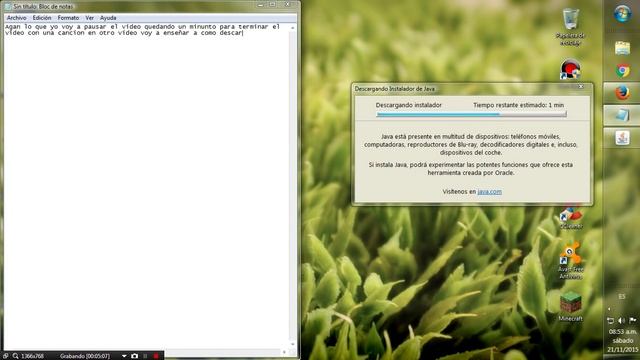Image resolution: width=640 pixels, height=360 pixels.
Task: Take a snapshot with recorder camera icon
Action: click(134, 356)
